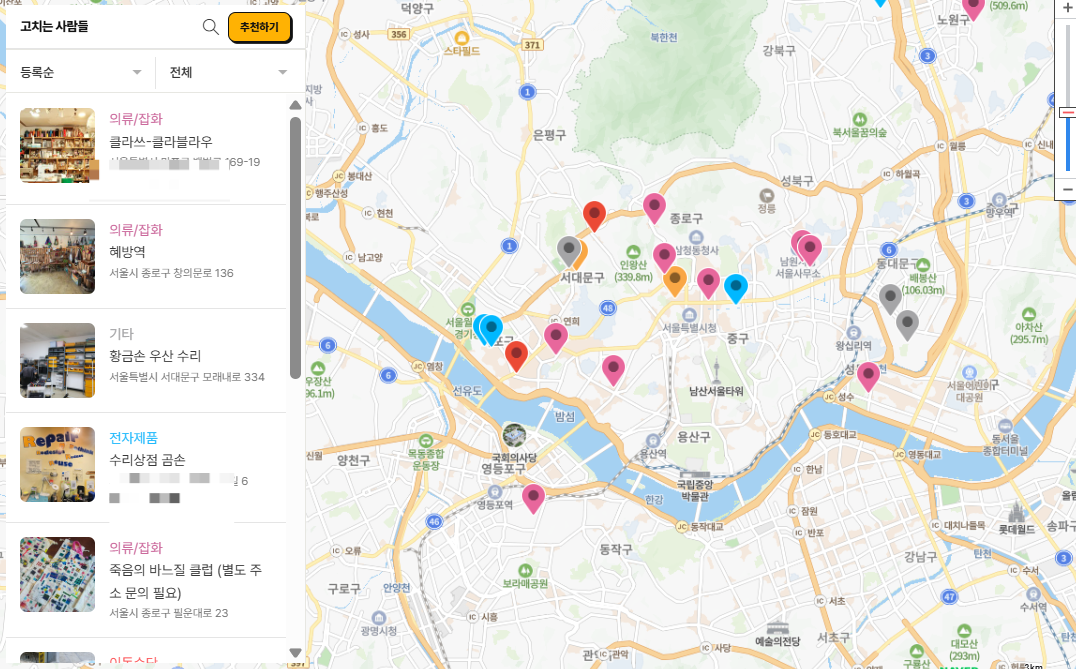Click the 국립중앙박물관 landmark icon
1076x669 pixels.
point(695,474)
